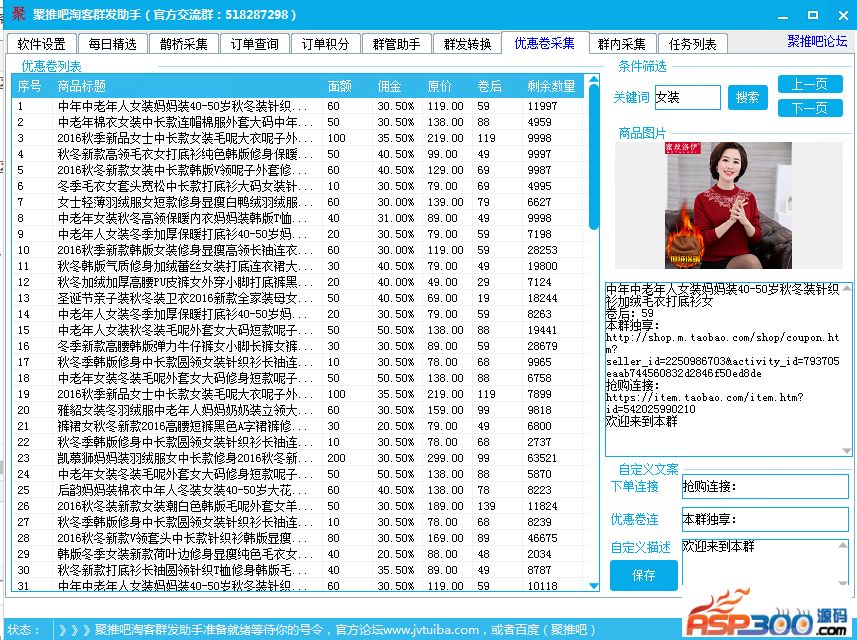857x640 pixels.
Task: Maximize the window
Action: point(813,15)
